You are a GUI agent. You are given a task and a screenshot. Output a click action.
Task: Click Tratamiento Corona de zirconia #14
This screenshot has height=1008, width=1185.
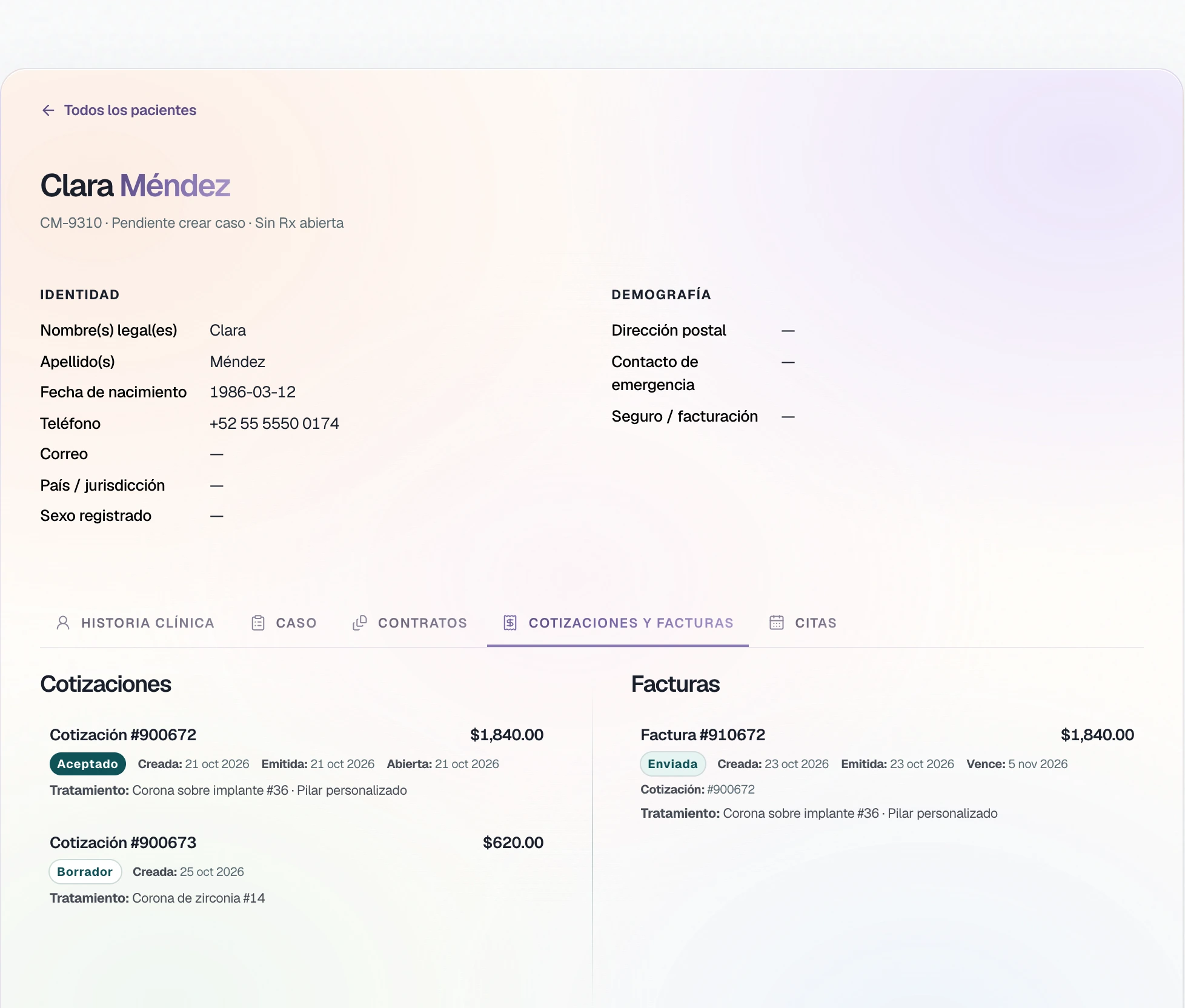(158, 898)
